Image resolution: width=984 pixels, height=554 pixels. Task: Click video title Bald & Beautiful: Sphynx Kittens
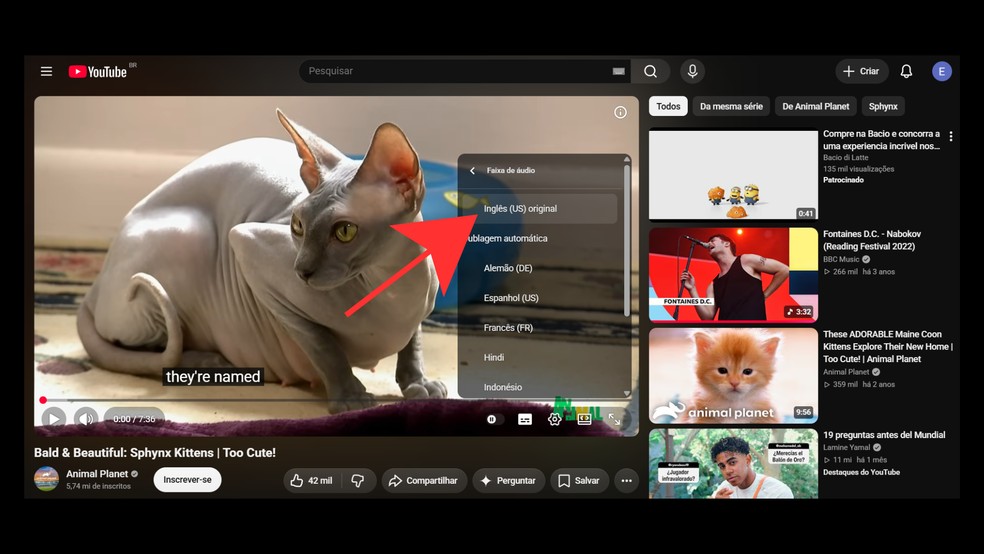click(x=155, y=452)
